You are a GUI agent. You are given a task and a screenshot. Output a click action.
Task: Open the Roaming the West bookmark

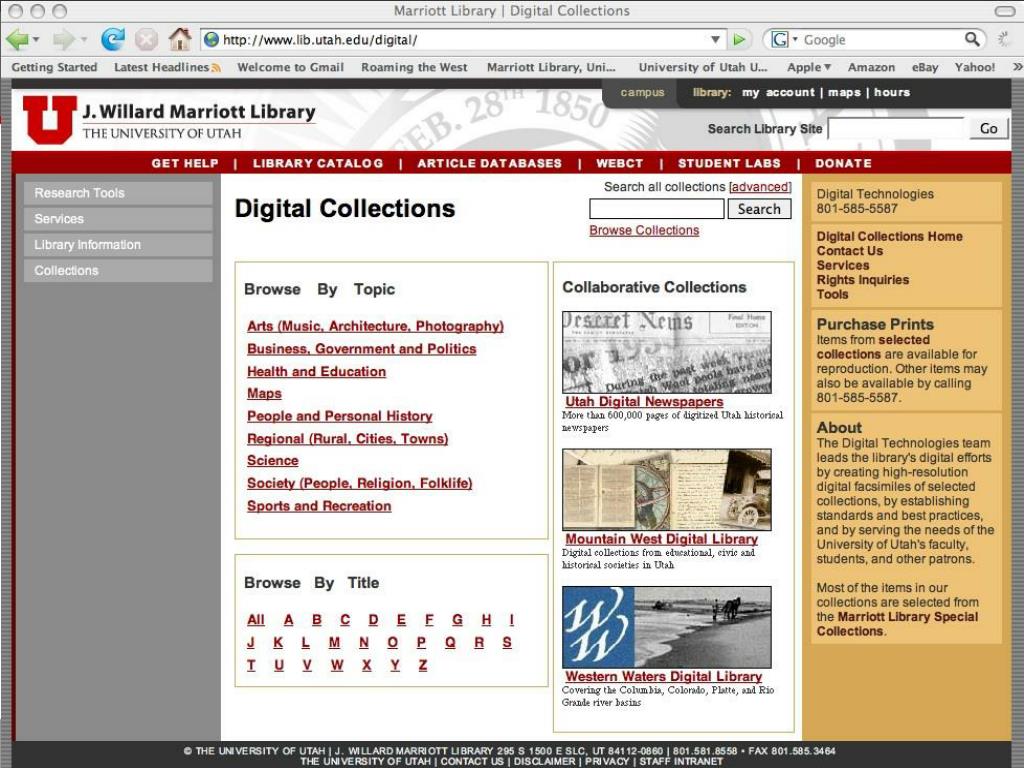tap(414, 67)
